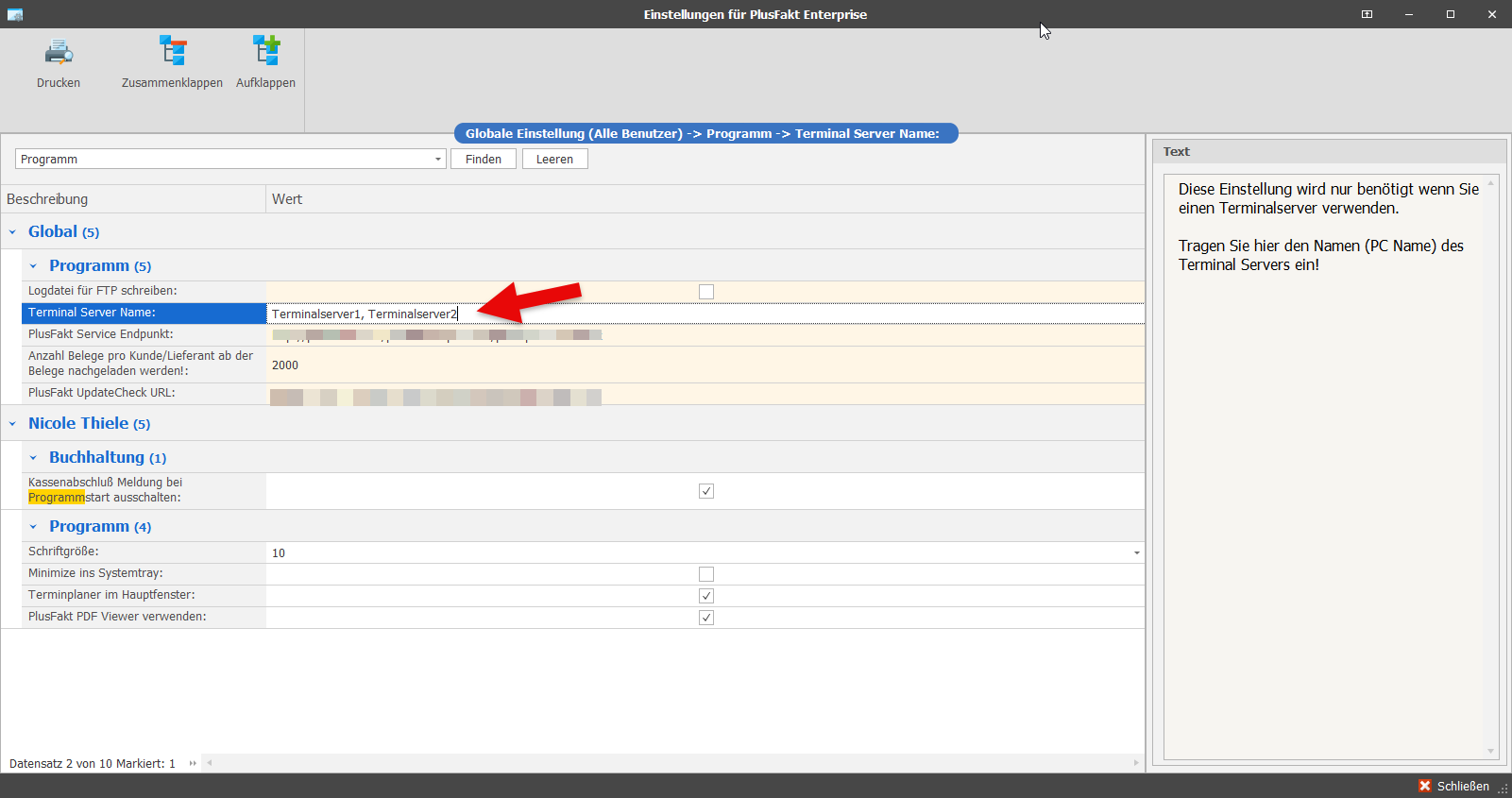Click the horizontal scrollbar right arrow
Viewport: 1512px width, 798px height.
(1136, 763)
